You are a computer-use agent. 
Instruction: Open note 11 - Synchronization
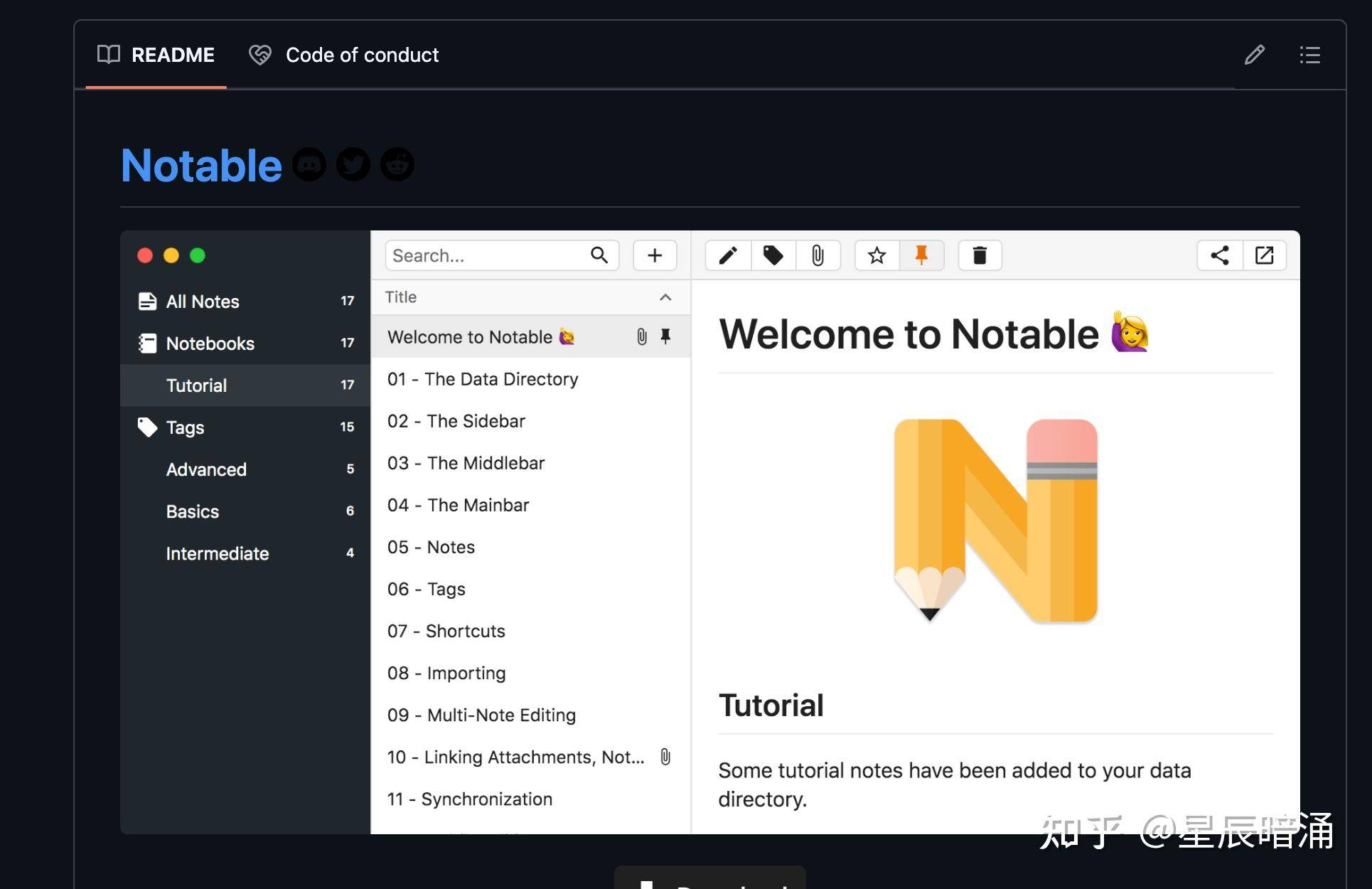[x=530, y=799]
